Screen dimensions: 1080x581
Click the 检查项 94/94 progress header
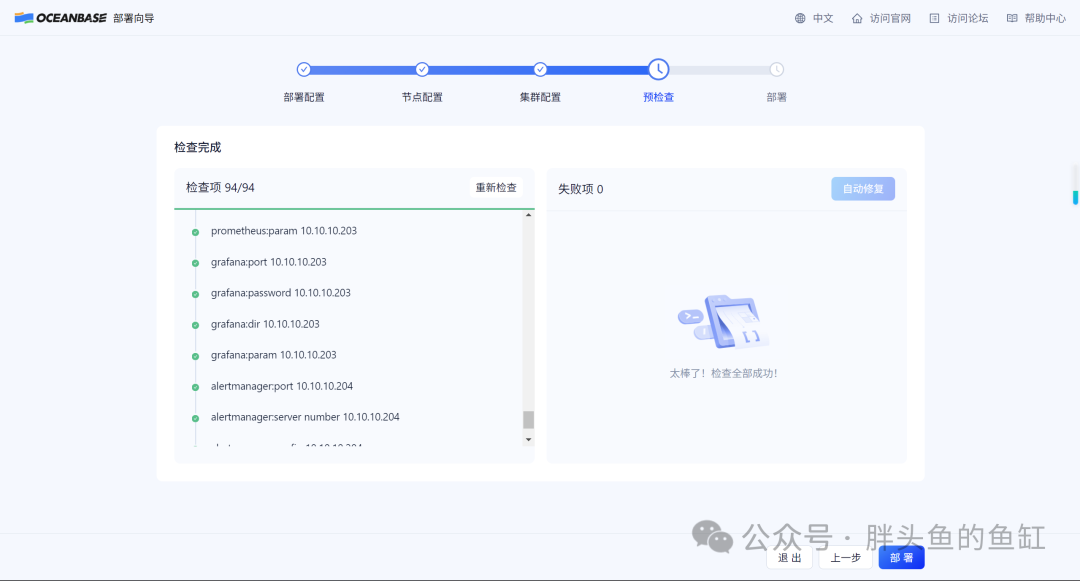pyautogui.click(x=220, y=187)
